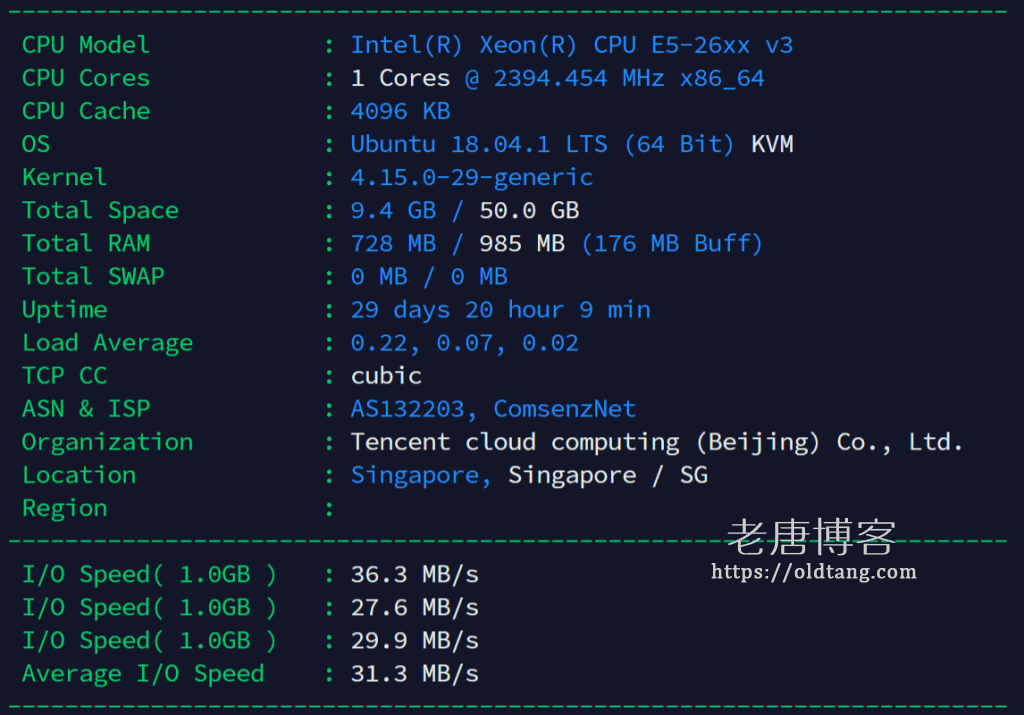Click the Region label
The image size is (1024, 715).
tap(64, 509)
